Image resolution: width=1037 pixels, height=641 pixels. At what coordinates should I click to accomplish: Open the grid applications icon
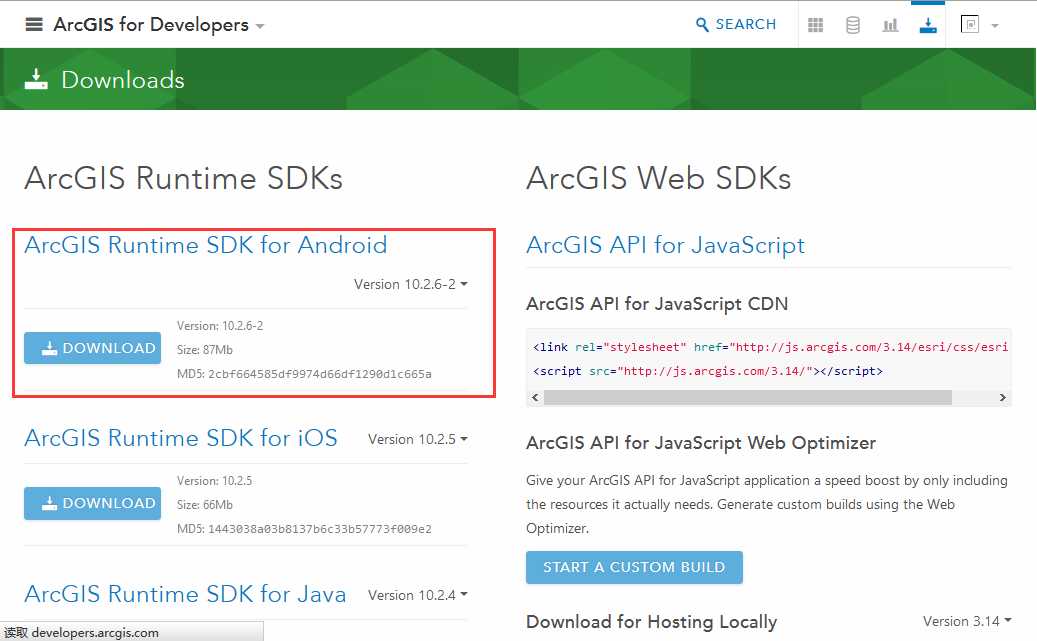pos(815,25)
